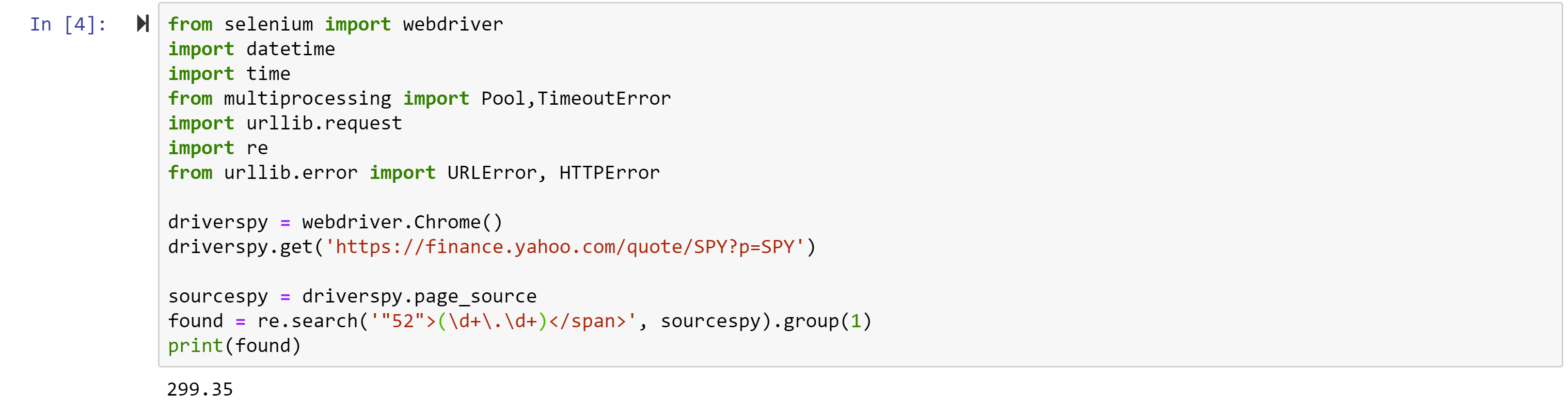The width and height of the screenshot is (1568, 415).
Task: Click the regex pattern string in re.search
Action: coord(504,321)
